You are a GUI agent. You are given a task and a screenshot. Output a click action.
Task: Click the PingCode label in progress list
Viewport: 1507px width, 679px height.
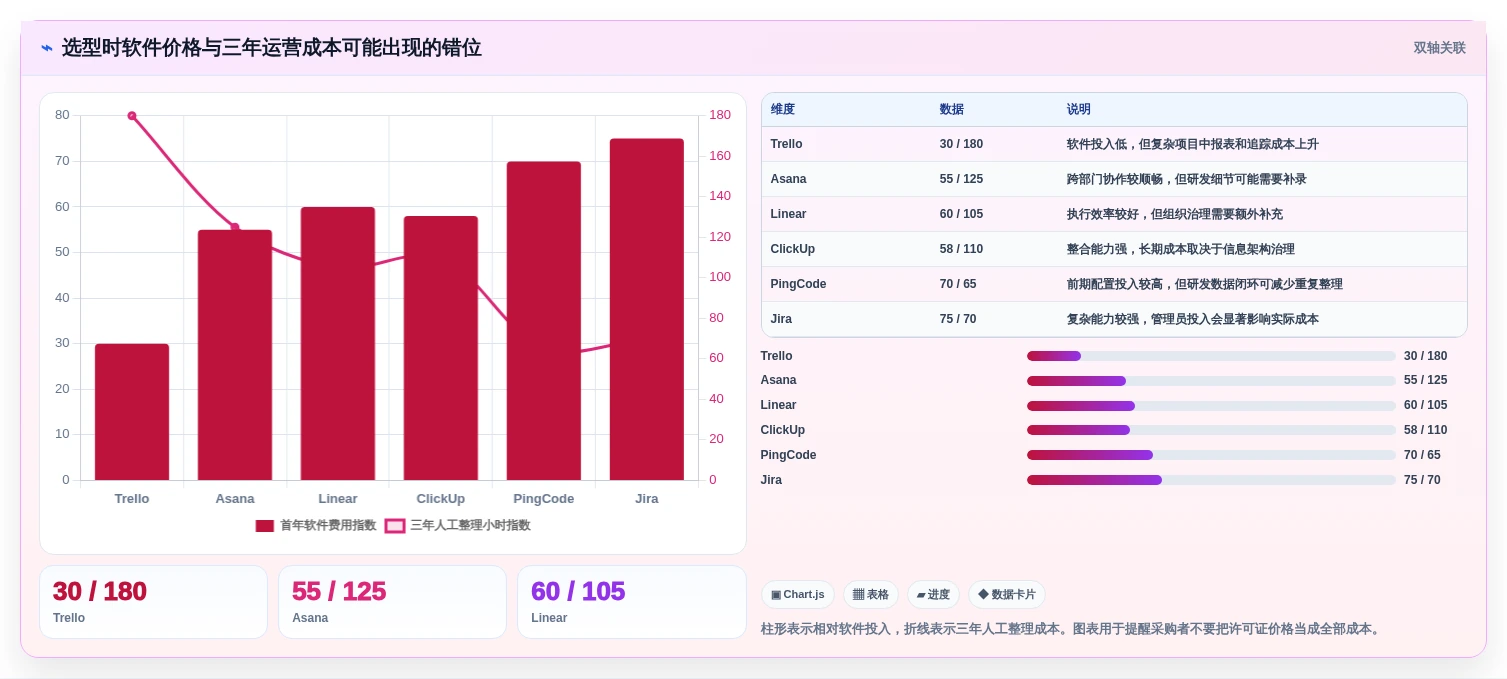pyautogui.click(x=789, y=455)
